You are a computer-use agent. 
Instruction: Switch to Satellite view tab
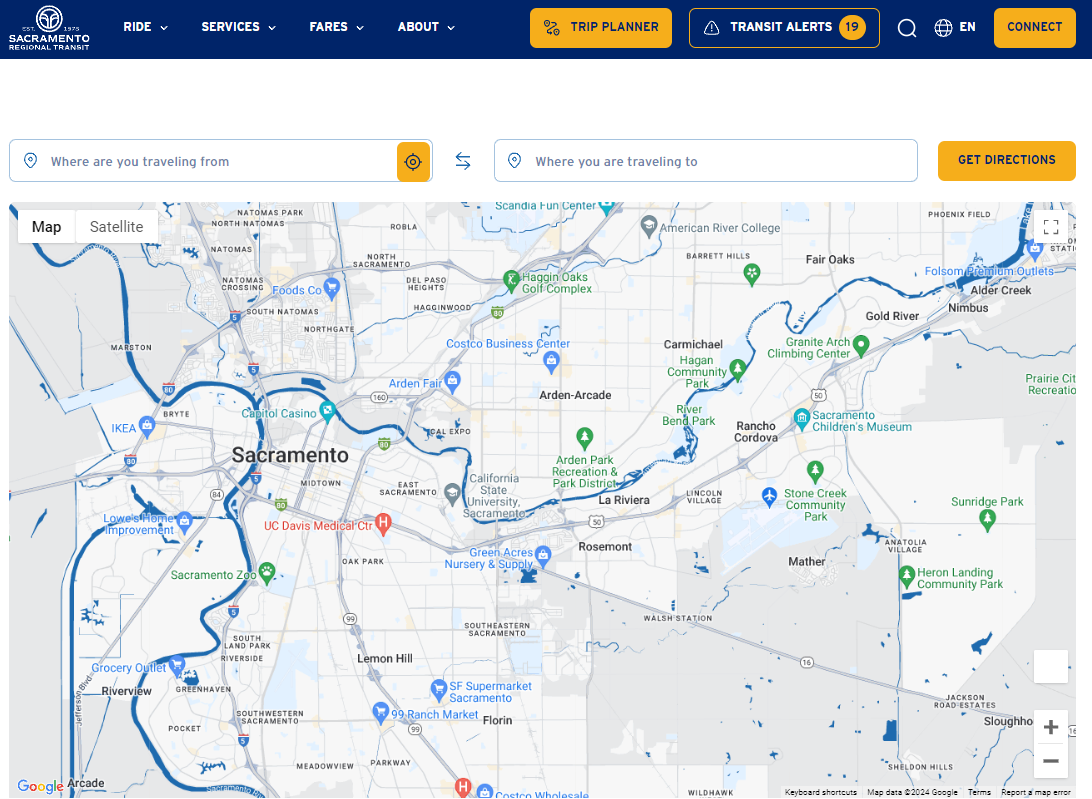(x=116, y=227)
